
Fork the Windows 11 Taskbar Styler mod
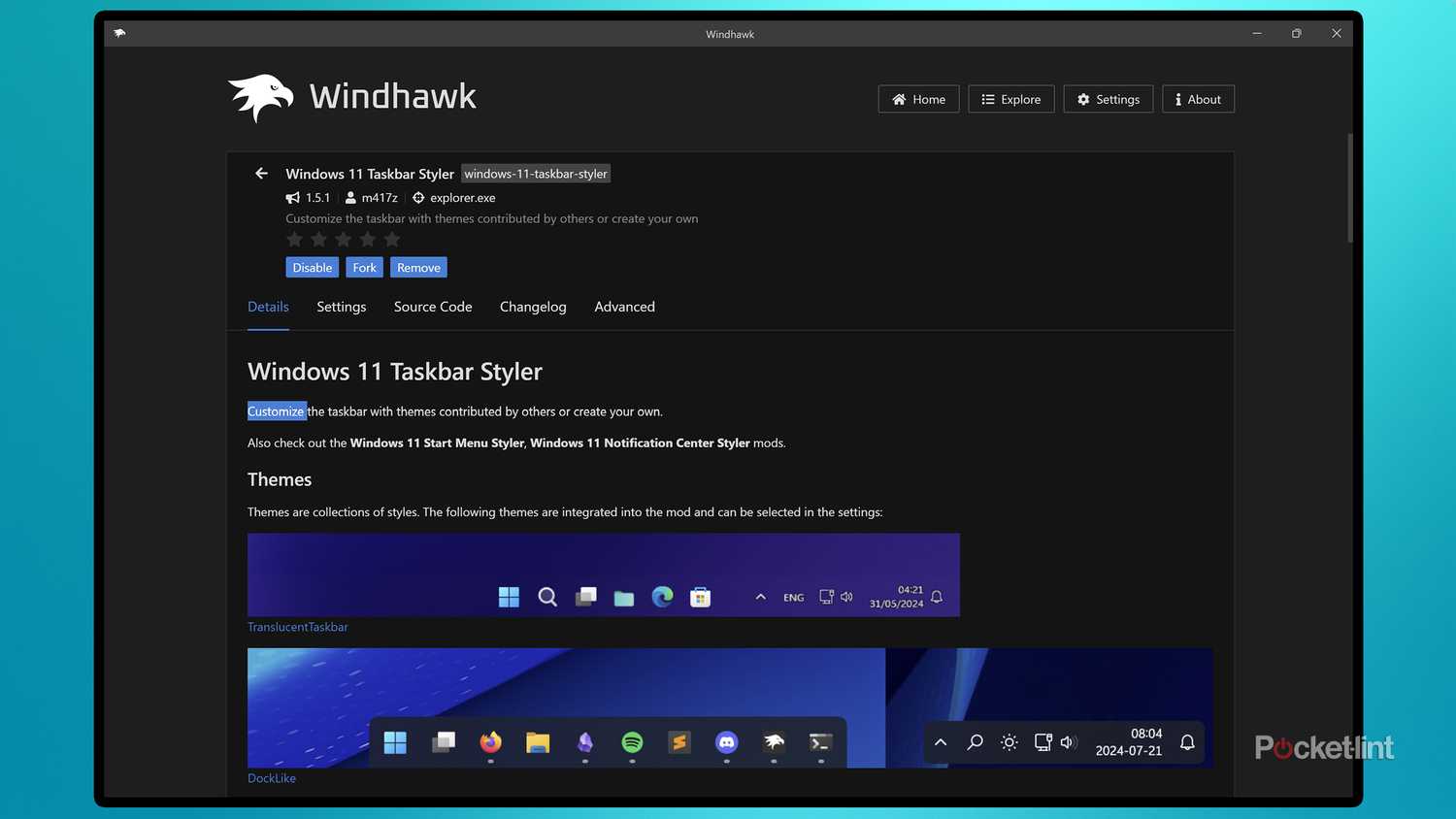click(x=364, y=267)
